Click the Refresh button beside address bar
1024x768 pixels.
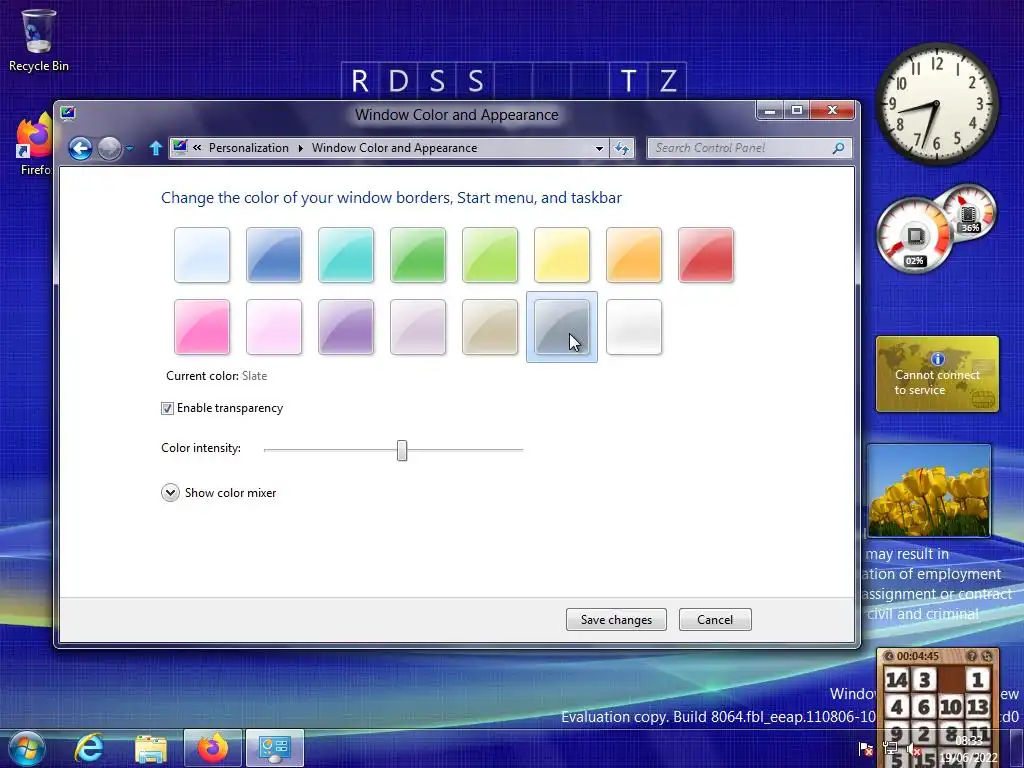coord(622,148)
